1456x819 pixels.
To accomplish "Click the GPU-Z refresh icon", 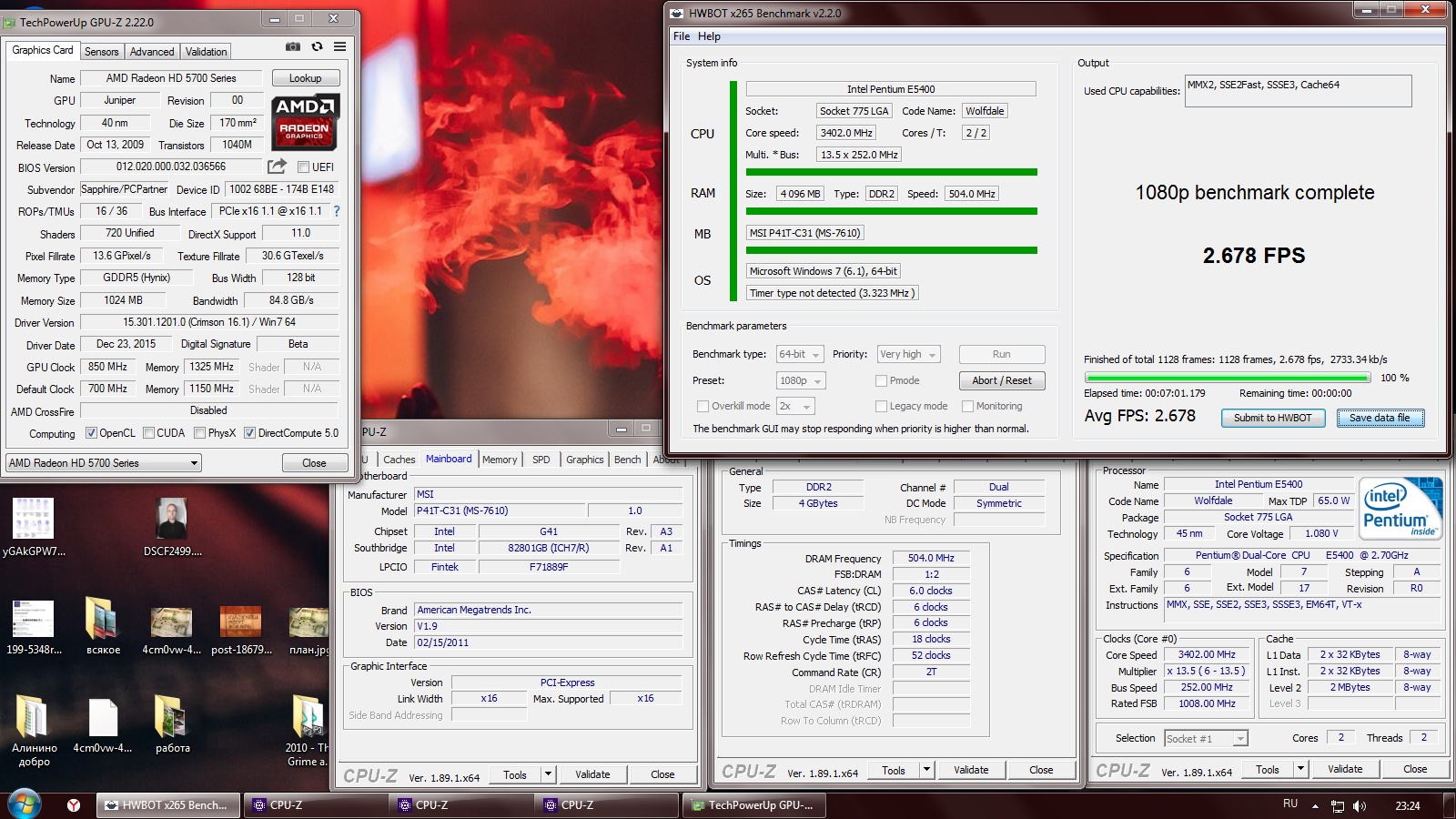I will [317, 46].
